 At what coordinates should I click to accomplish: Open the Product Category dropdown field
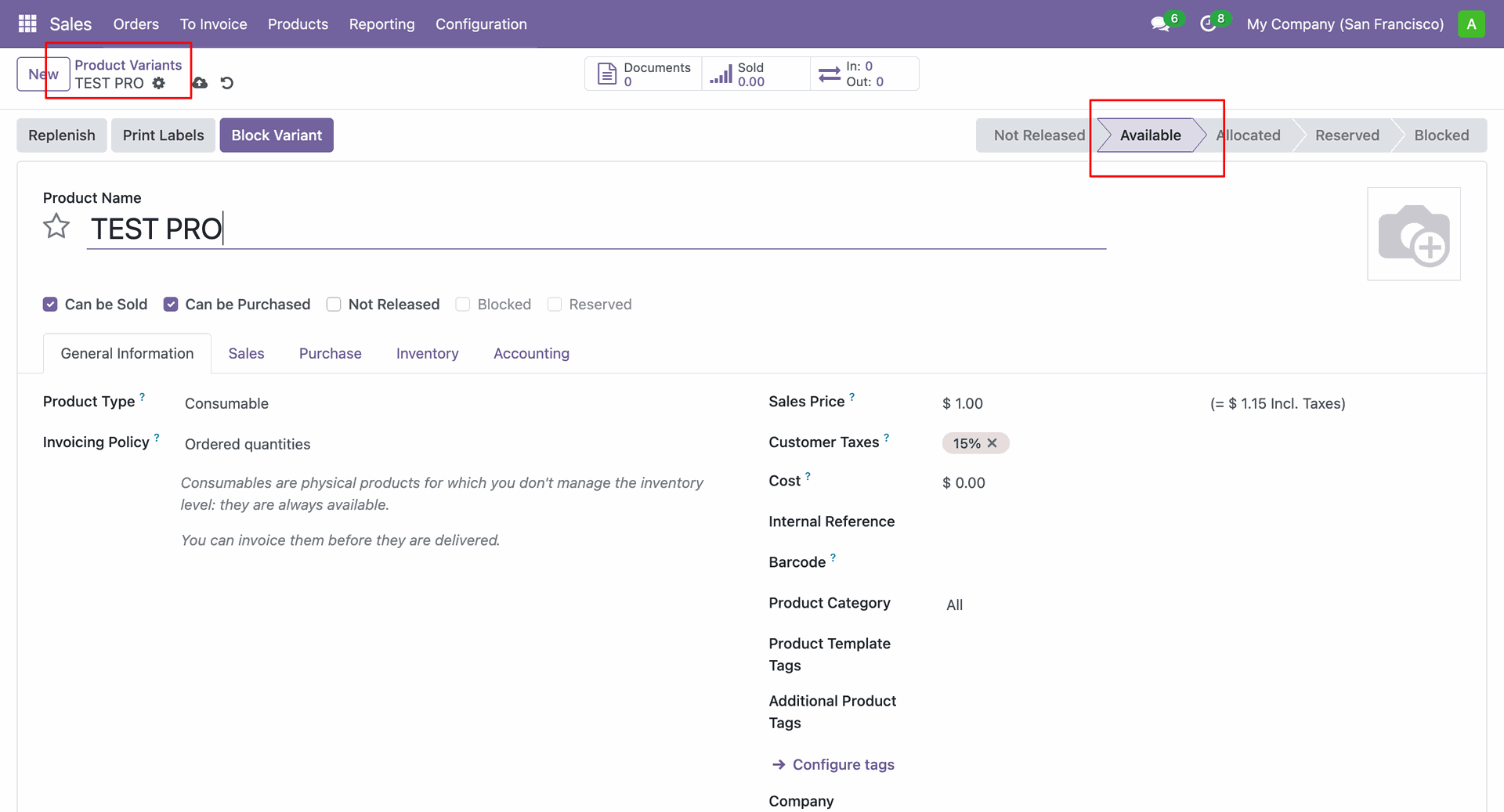tap(1175, 604)
